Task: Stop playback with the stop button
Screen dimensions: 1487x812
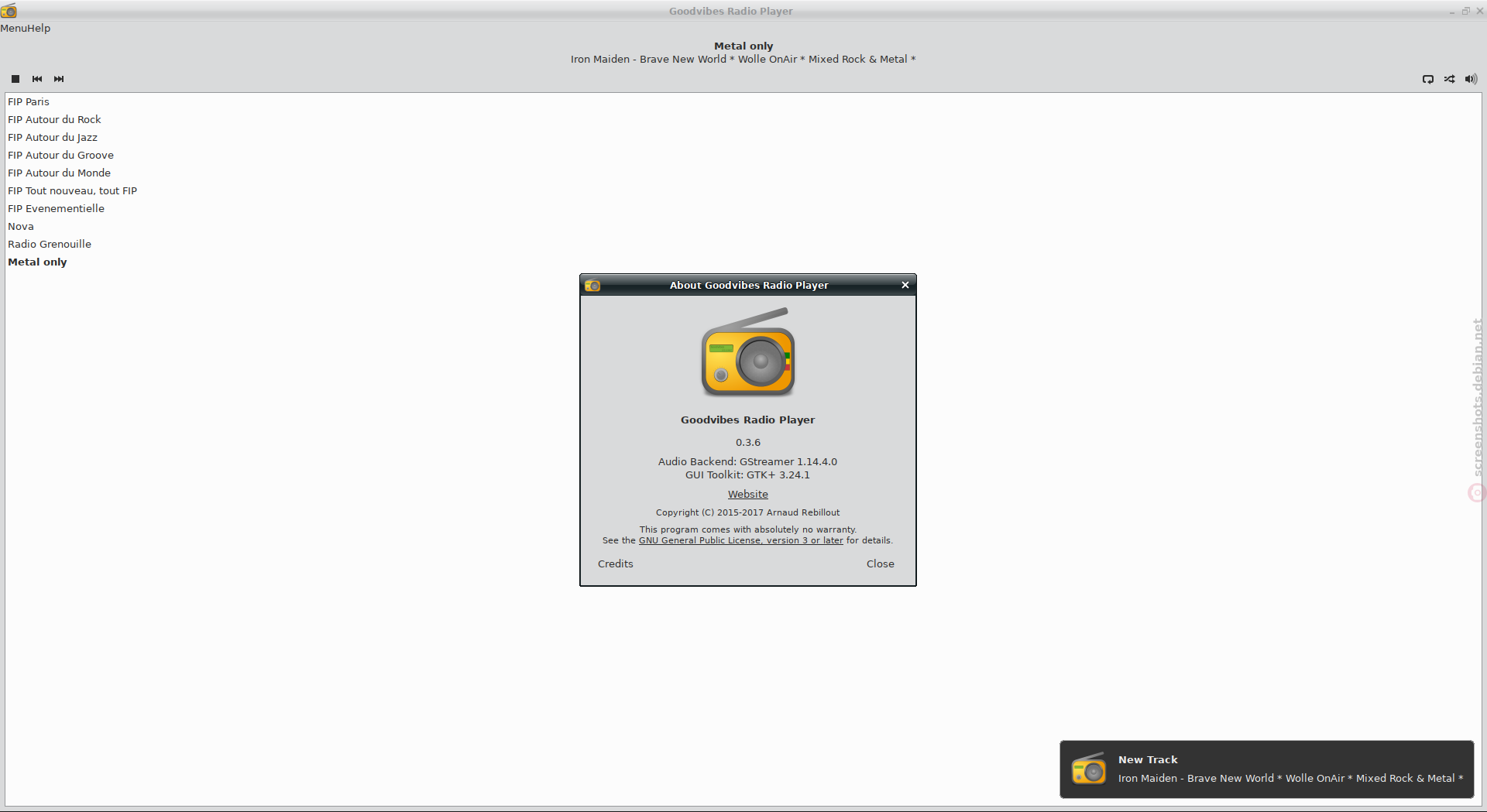Action: click(15, 79)
